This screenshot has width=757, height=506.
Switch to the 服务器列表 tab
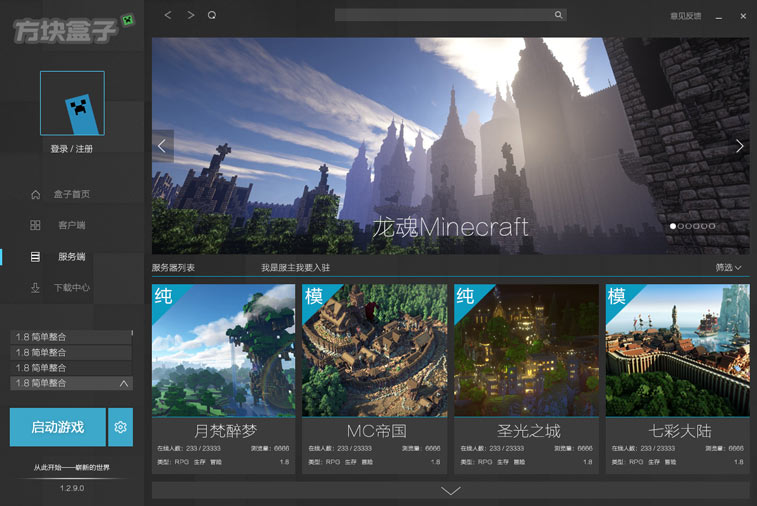pyautogui.click(x=173, y=268)
